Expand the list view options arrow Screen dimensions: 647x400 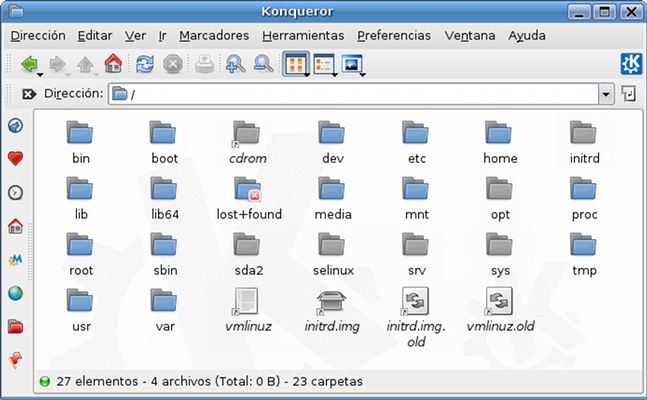tap(335, 75)
